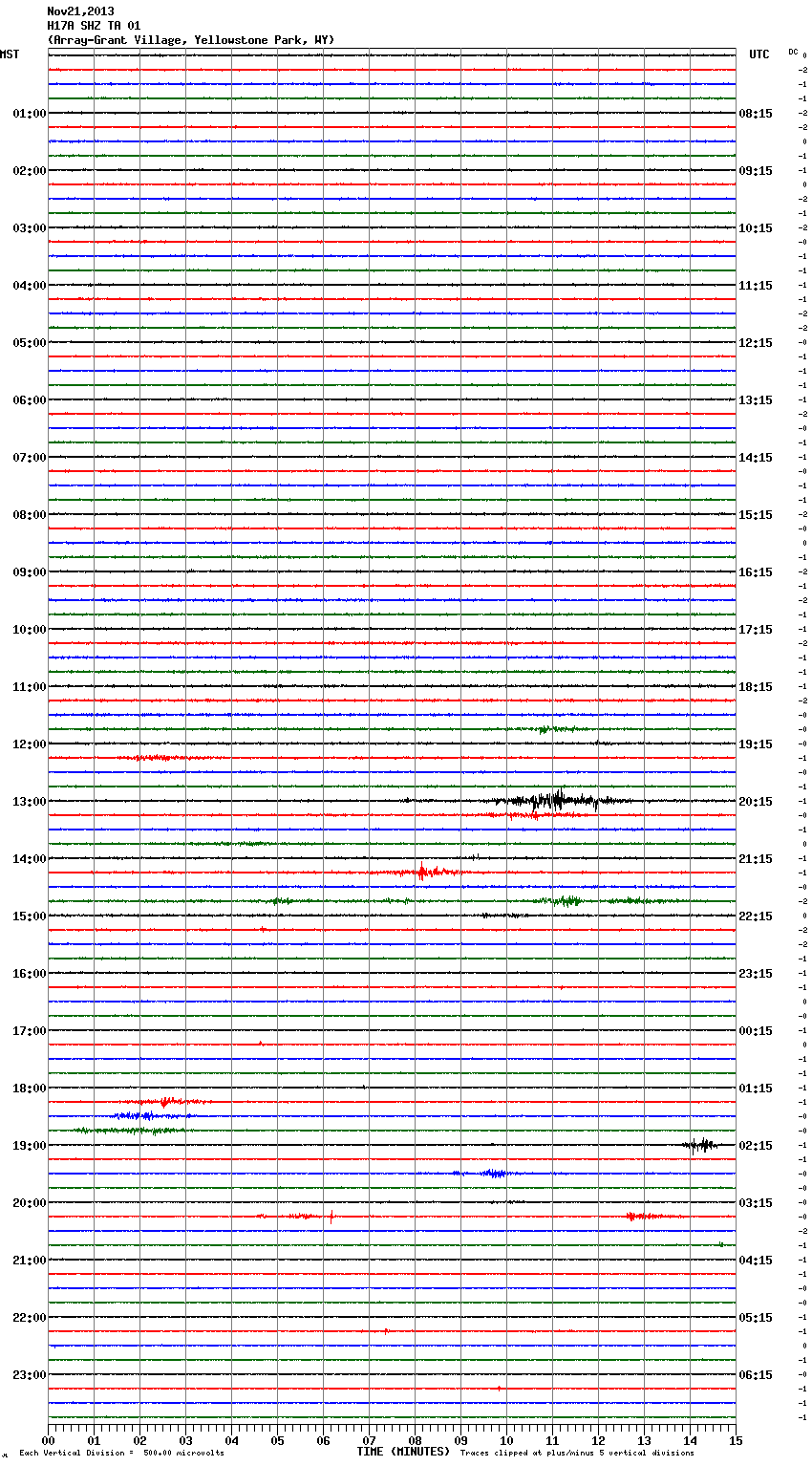Image resolution: width=812 pixels, height=1466 pixels.
Task: Click the 22:15 UTC time label
Action: coord(756,916)
